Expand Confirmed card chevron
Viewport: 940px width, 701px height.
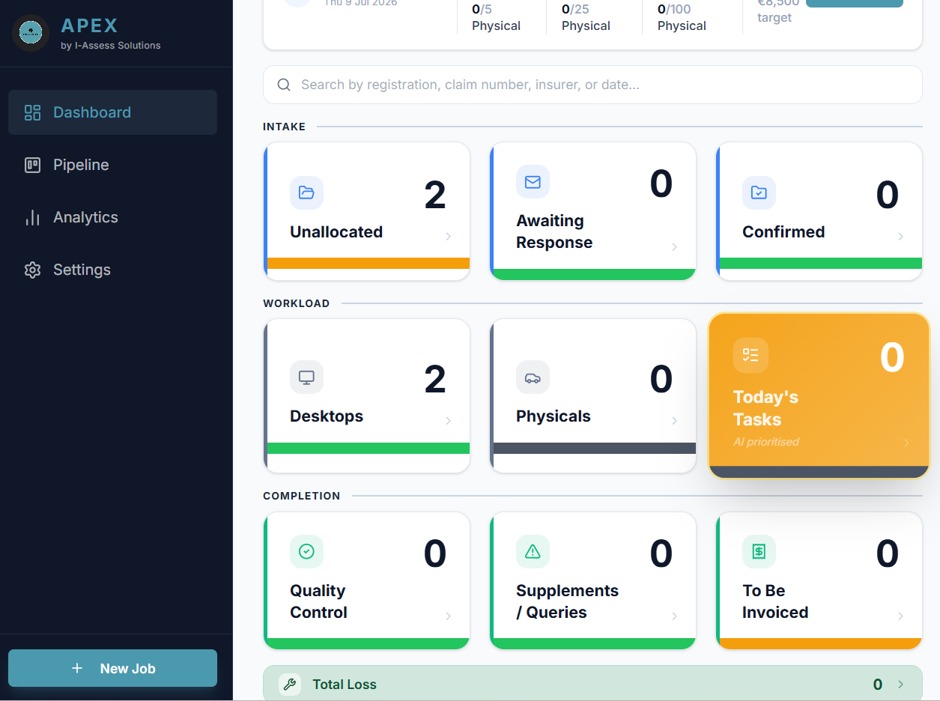[x=900, y=236]
